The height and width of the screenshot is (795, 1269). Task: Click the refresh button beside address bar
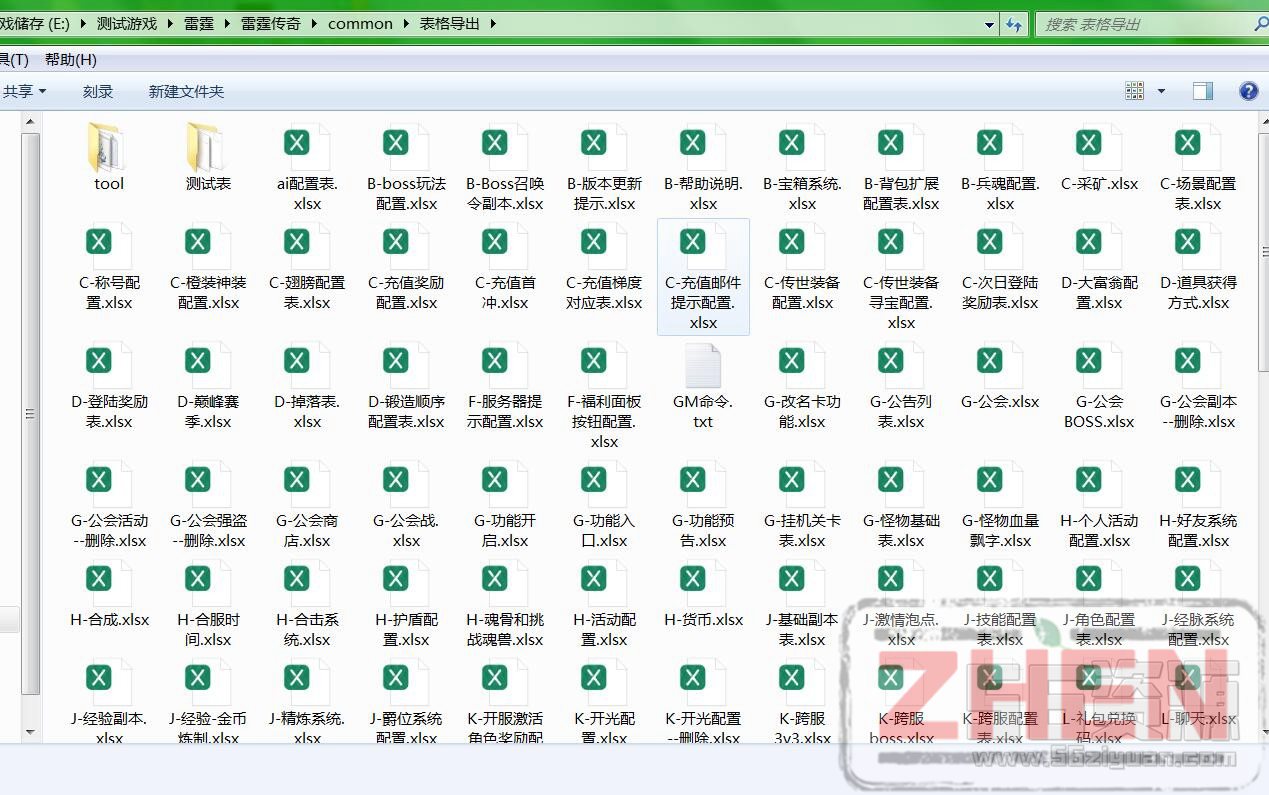1014,24
